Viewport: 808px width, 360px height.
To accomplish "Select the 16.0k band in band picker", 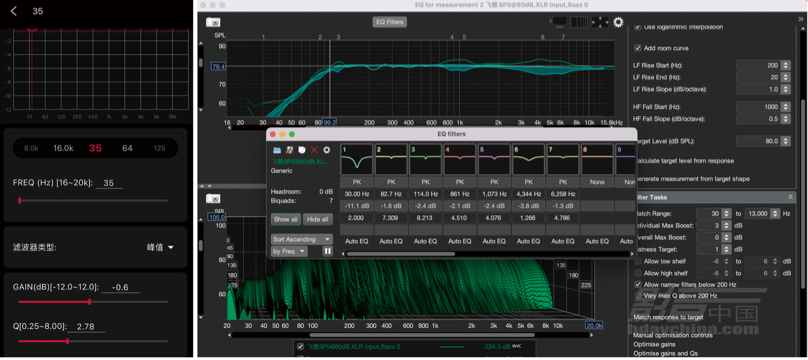I will point(63,148).
